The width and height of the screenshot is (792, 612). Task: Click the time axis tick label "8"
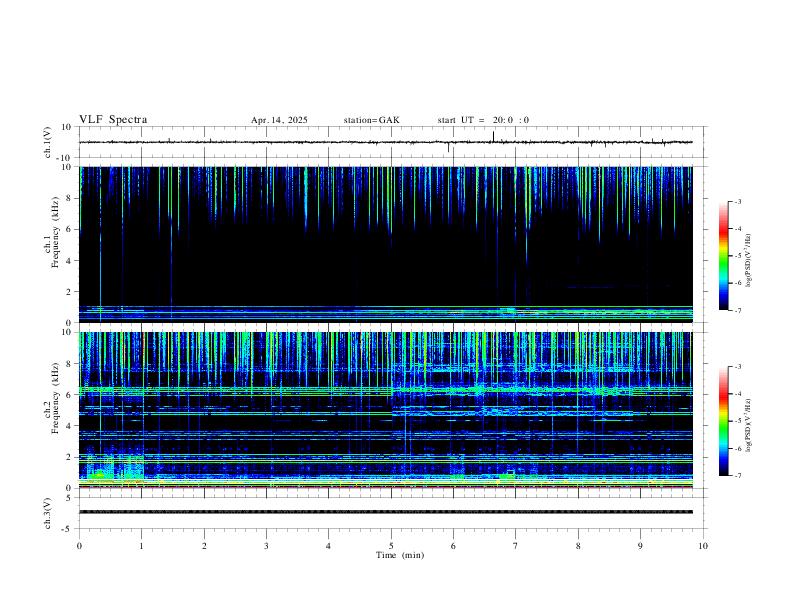pyautogui.click(x=578, y=546)
